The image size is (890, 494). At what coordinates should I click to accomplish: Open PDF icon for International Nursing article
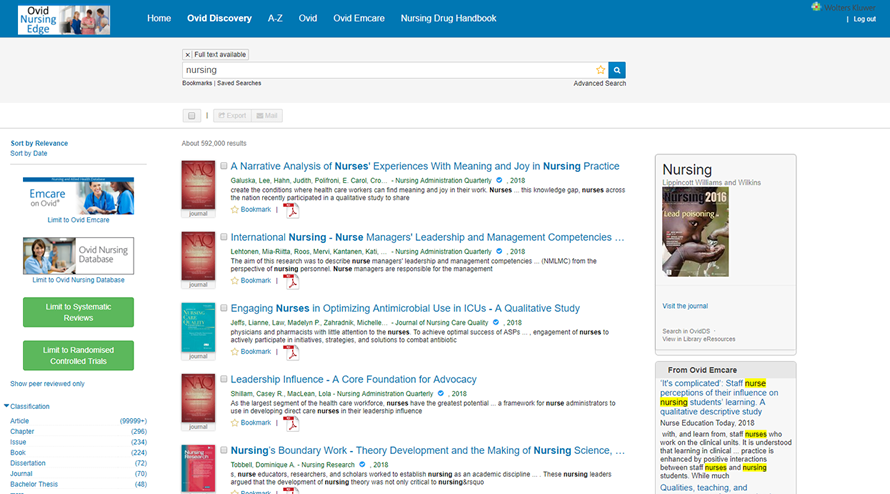pyautogui.click(x=291, y=282)
